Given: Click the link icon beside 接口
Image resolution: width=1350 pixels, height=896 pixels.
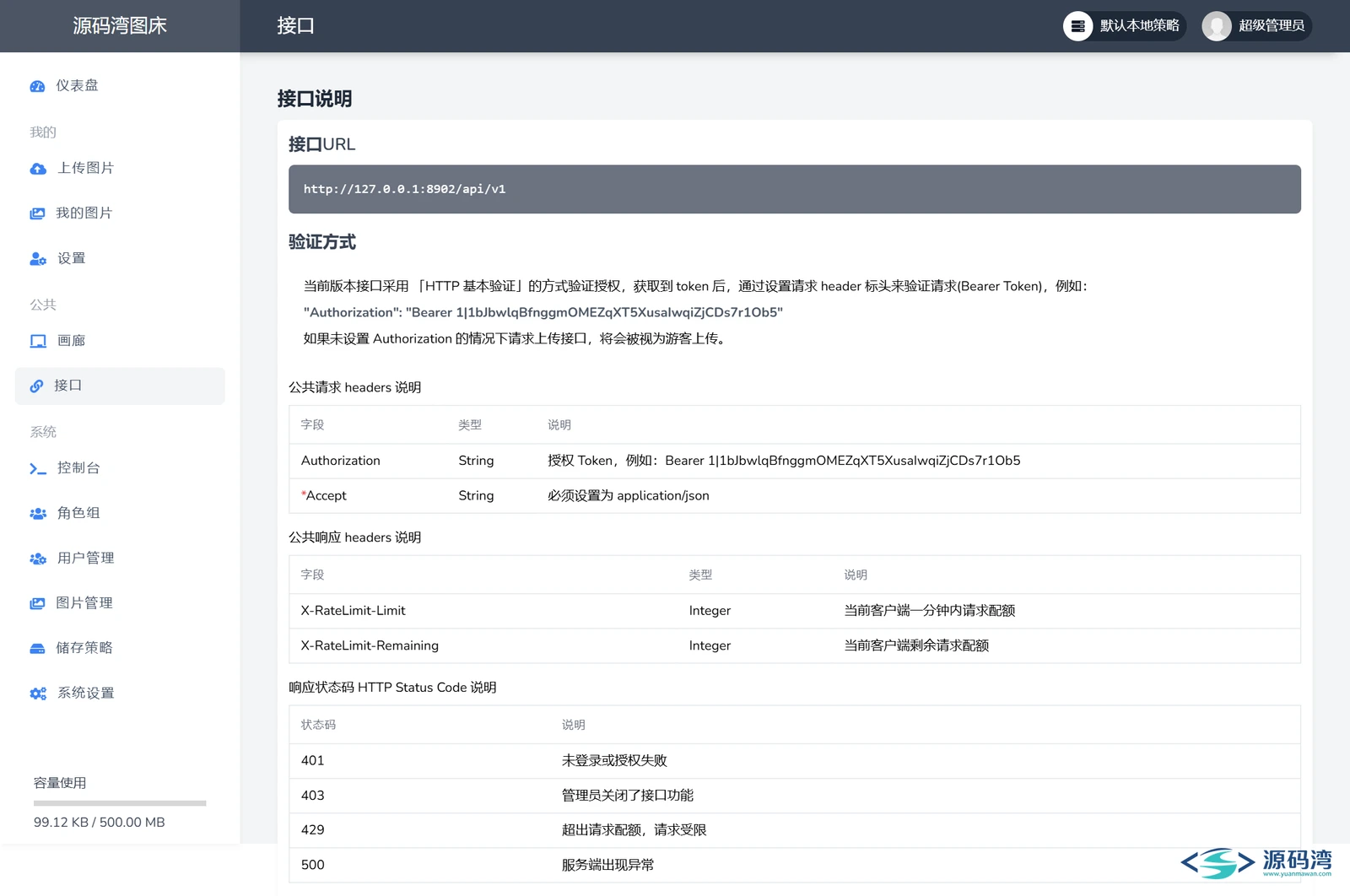Looking at the screenshot, I should click(x=36, y=386).
